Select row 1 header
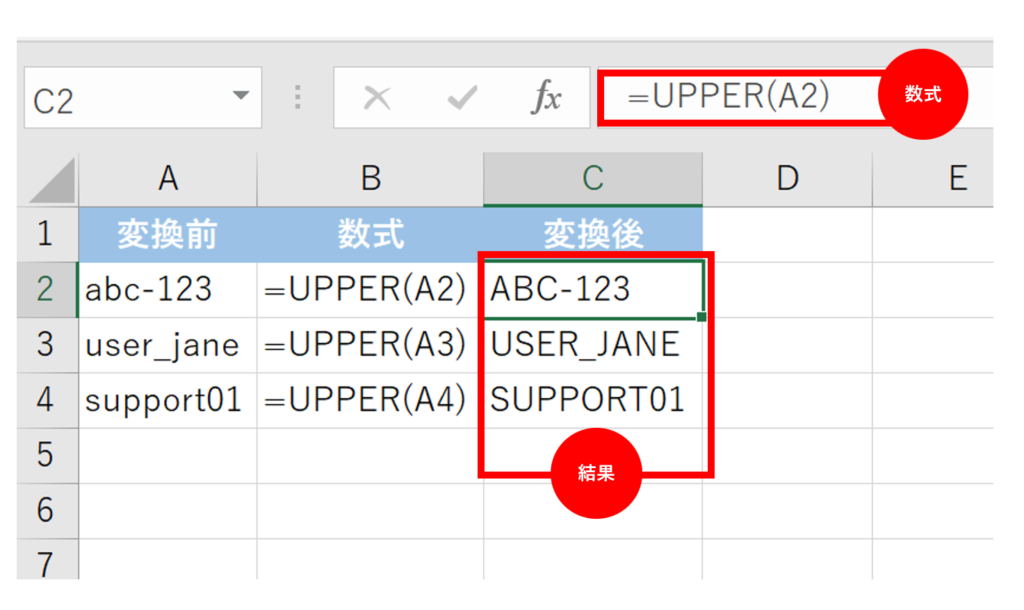The height and width of the screenshot is (610, 1024). pos(46,235)
